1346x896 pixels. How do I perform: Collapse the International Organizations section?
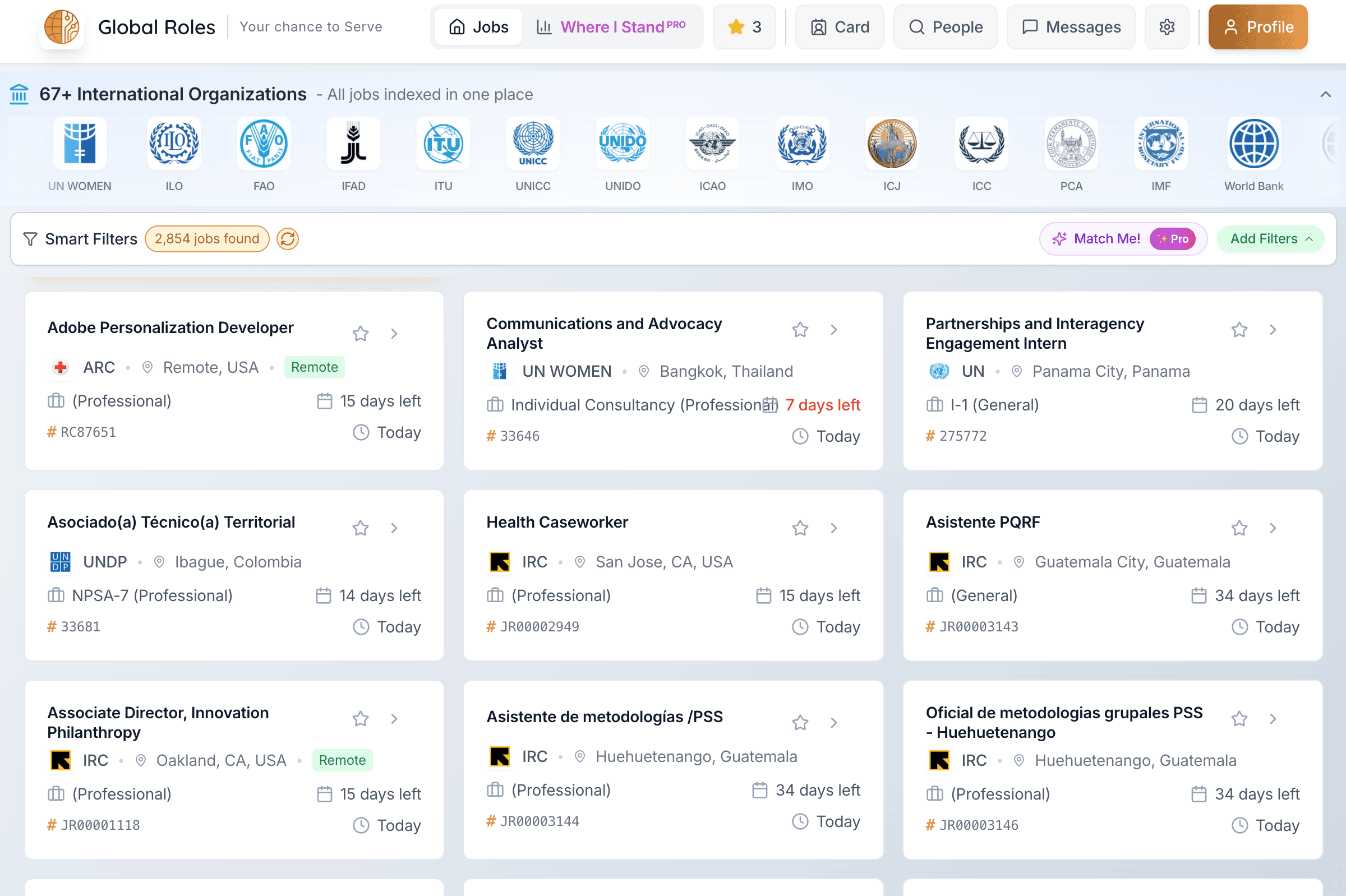(1325, 94)
